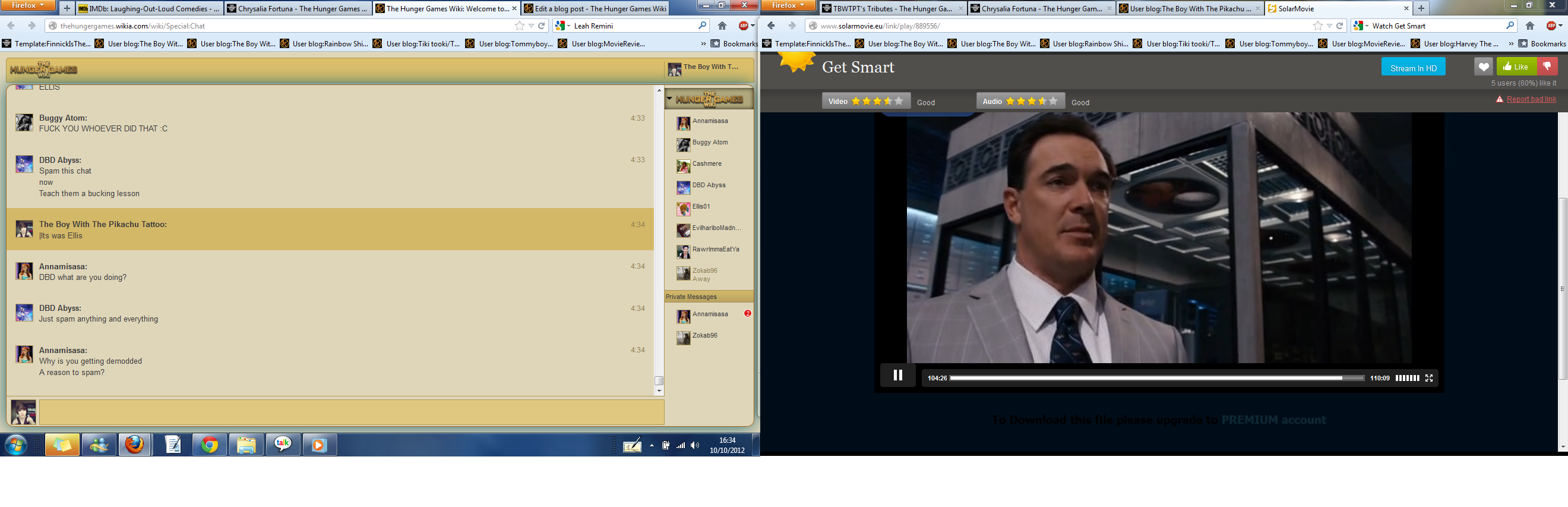Image resolution: width=1568 pixels, height=507 pixels.
Task: Open Windows Media Player taskbar icon
Action: [320, 445]
